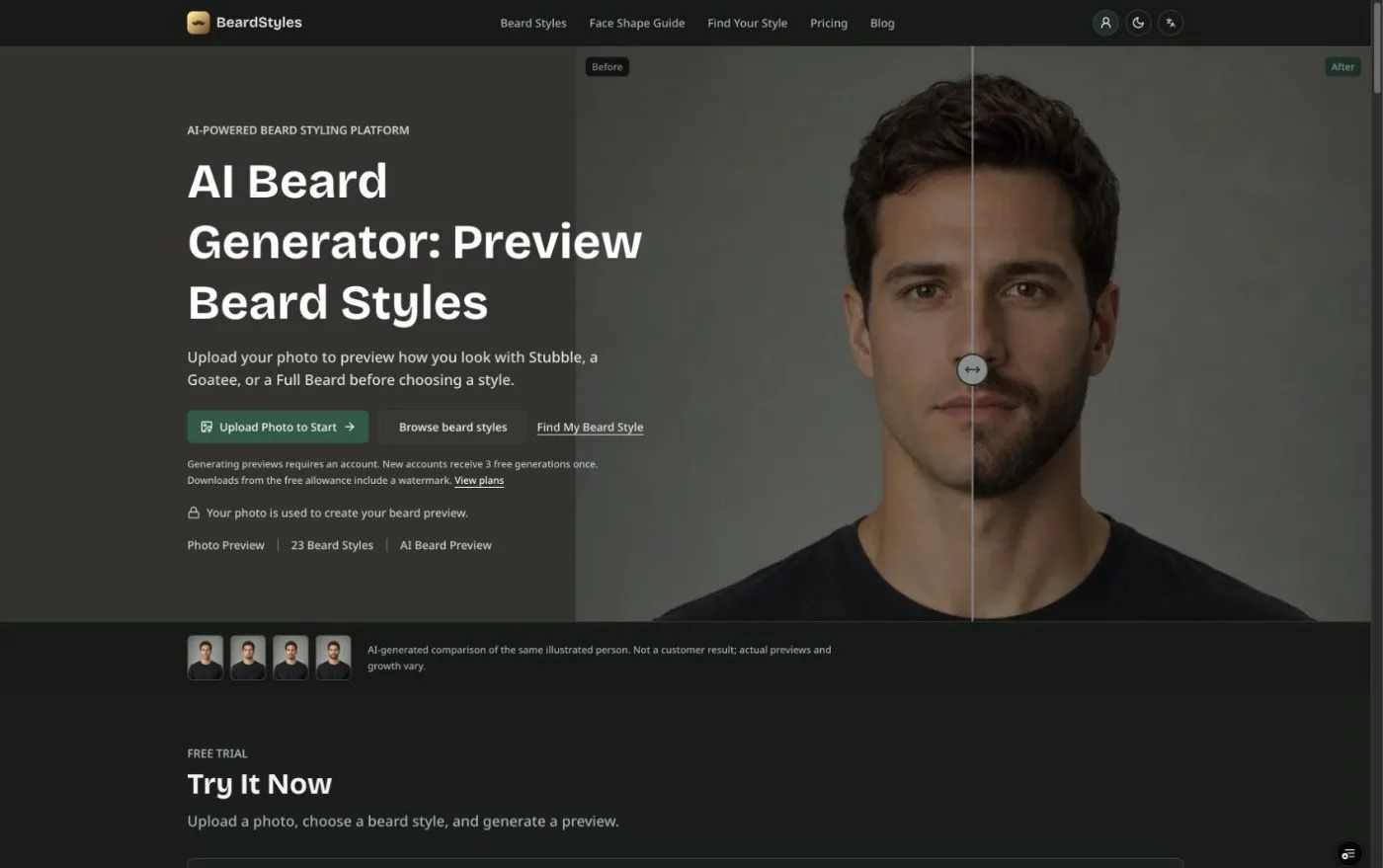The image size is (1383, 868).
Task: Click Upload Photo to Start button
Action: (x=278, y=427)
